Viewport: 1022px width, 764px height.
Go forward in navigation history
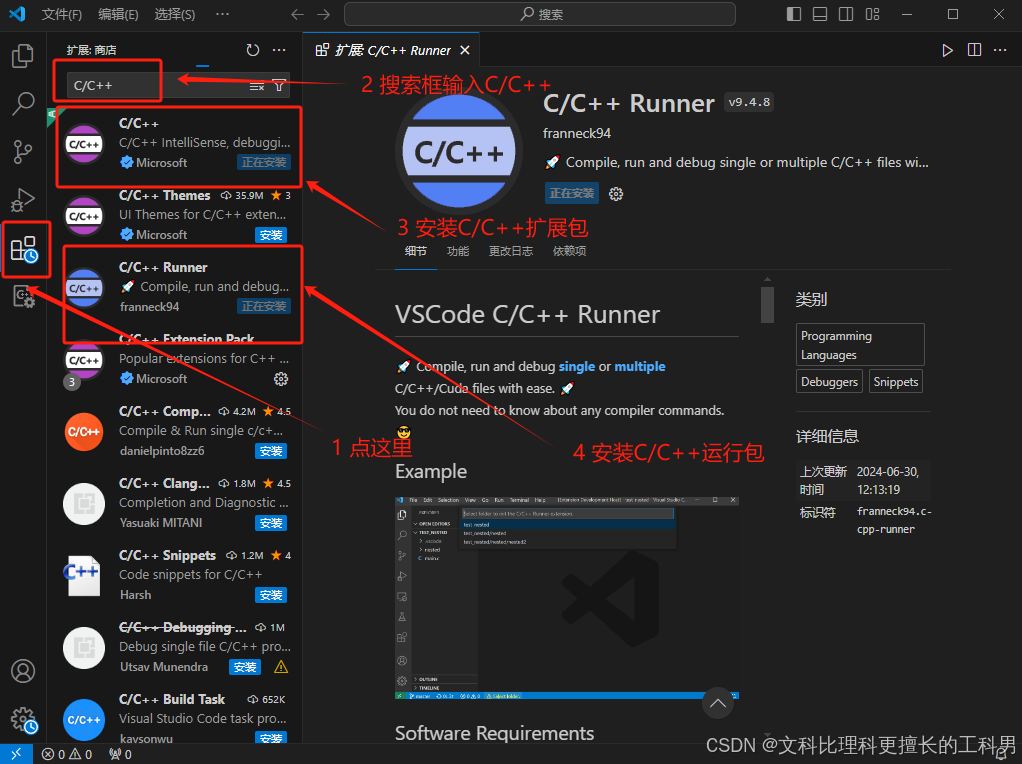tap(323, 14)
